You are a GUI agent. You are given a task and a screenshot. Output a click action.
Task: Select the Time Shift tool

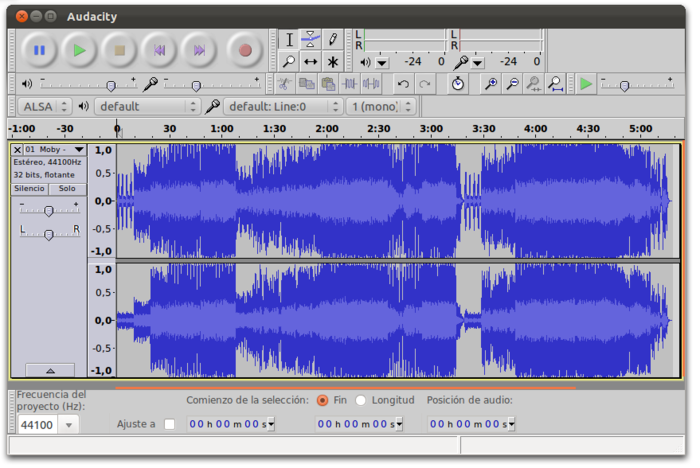pyautogui.click(x=311, y=62)
